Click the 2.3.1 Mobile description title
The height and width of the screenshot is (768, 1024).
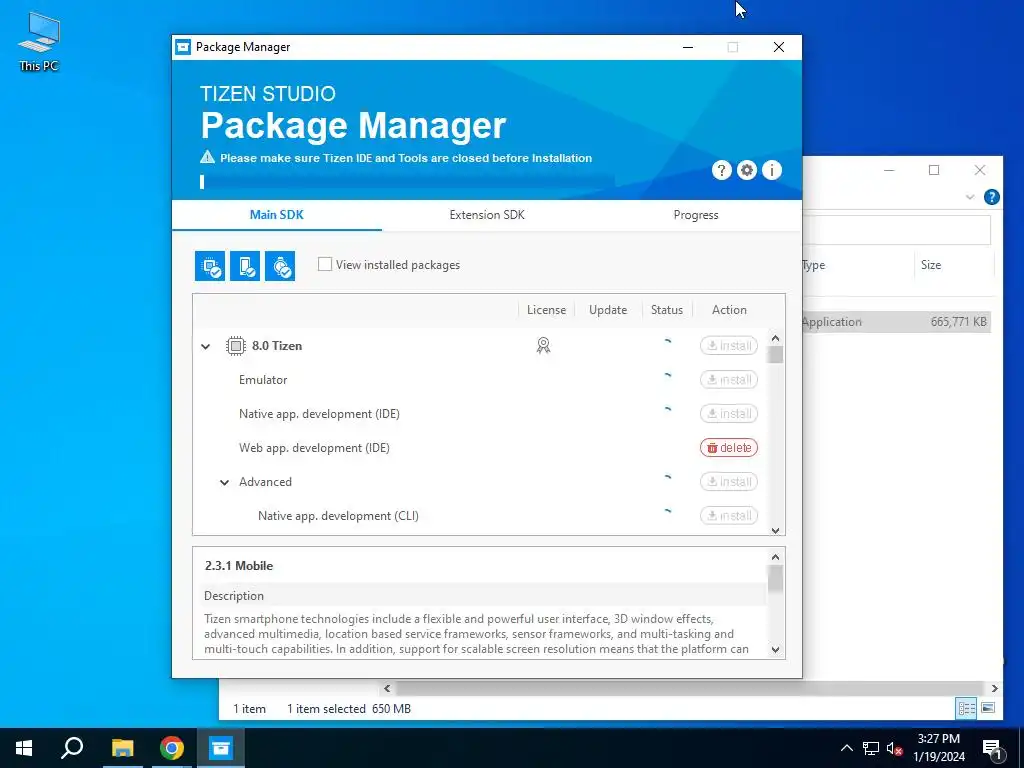239,566
